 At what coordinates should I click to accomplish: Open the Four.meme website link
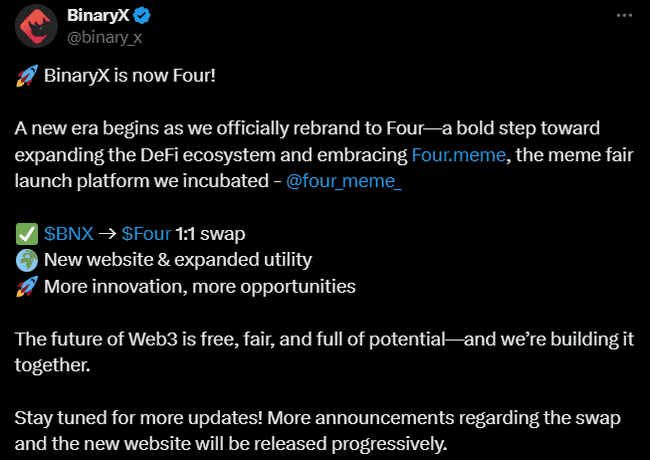pyautogui.click(x=458, y=155)
